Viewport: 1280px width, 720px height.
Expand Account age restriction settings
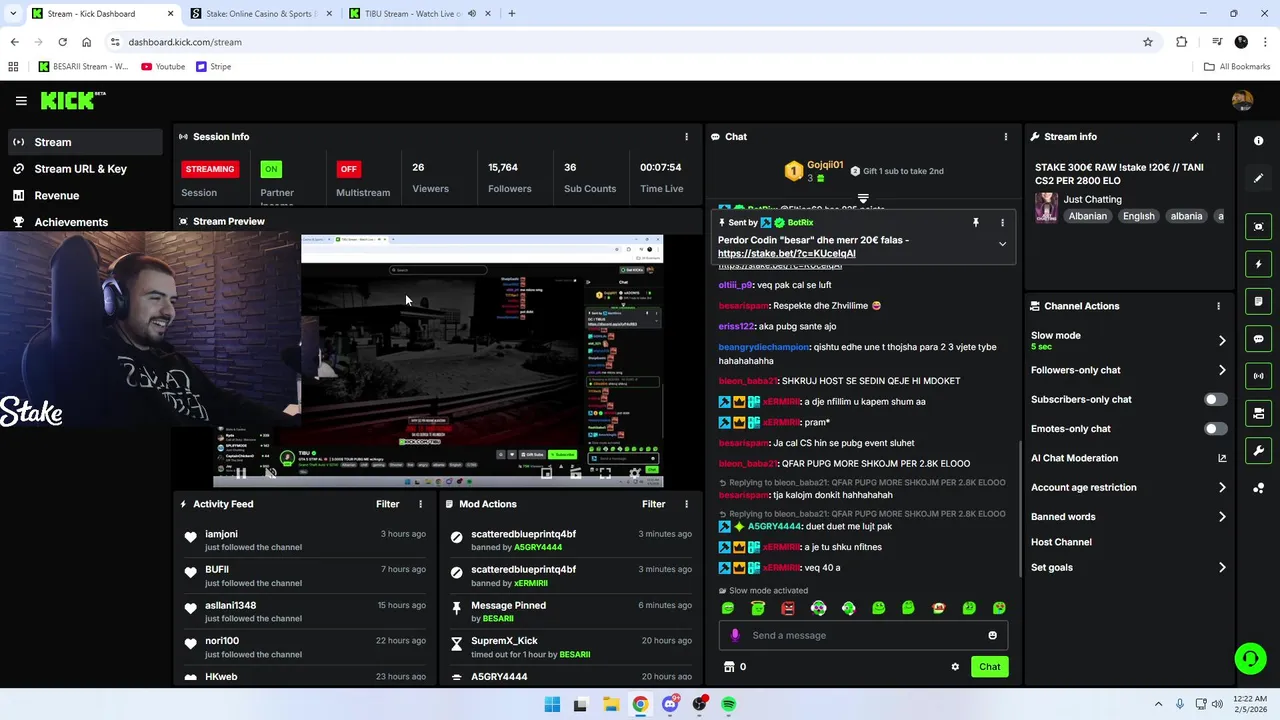click(x=1222, y=488)
